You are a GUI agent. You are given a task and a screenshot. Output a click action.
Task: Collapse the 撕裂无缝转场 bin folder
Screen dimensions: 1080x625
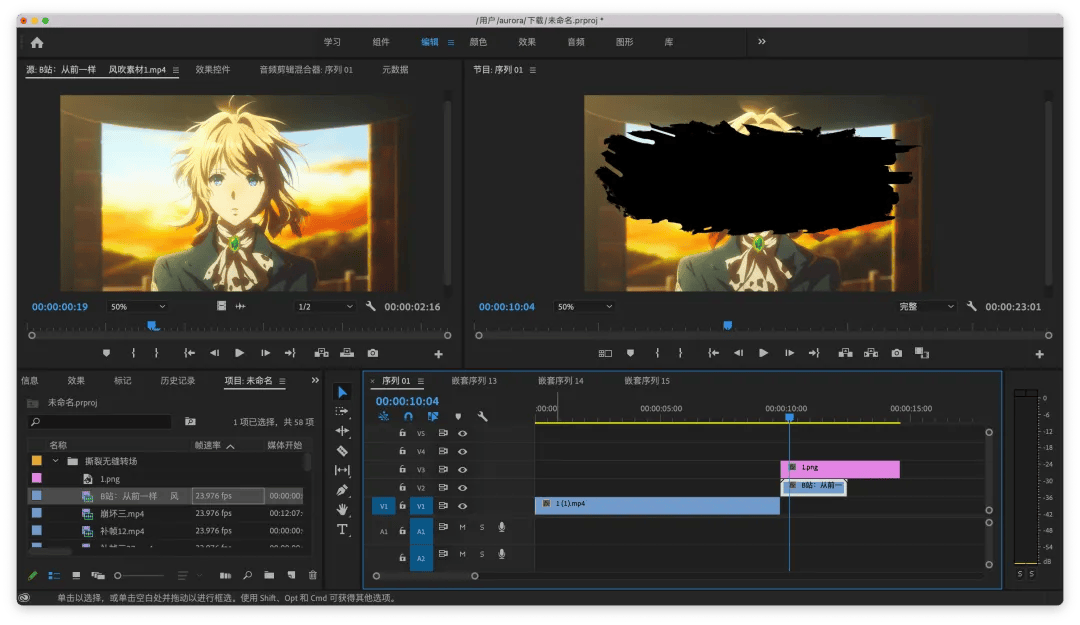[x=55, y=461]
